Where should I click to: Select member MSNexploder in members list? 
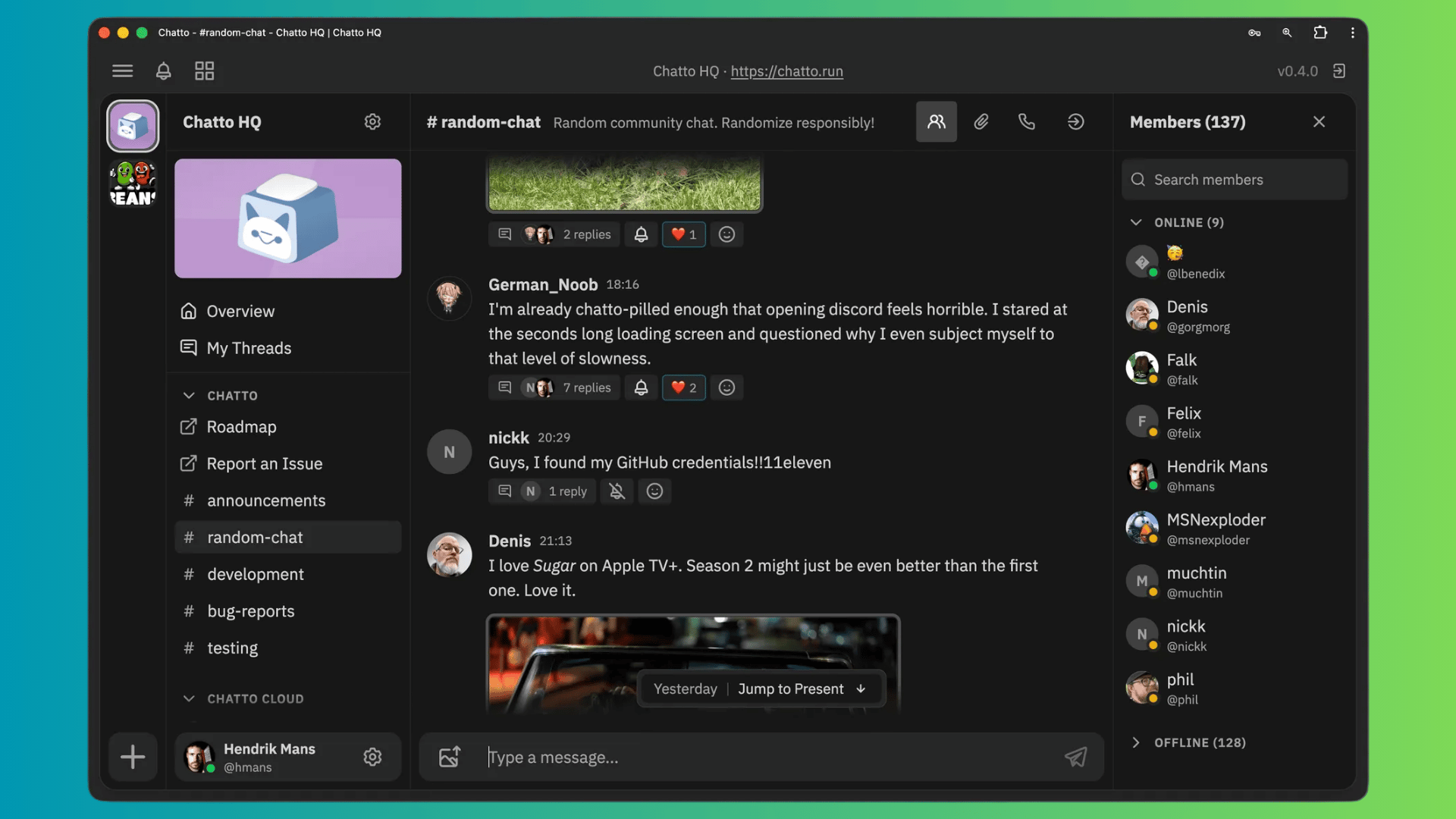(x=1235, y=528)
